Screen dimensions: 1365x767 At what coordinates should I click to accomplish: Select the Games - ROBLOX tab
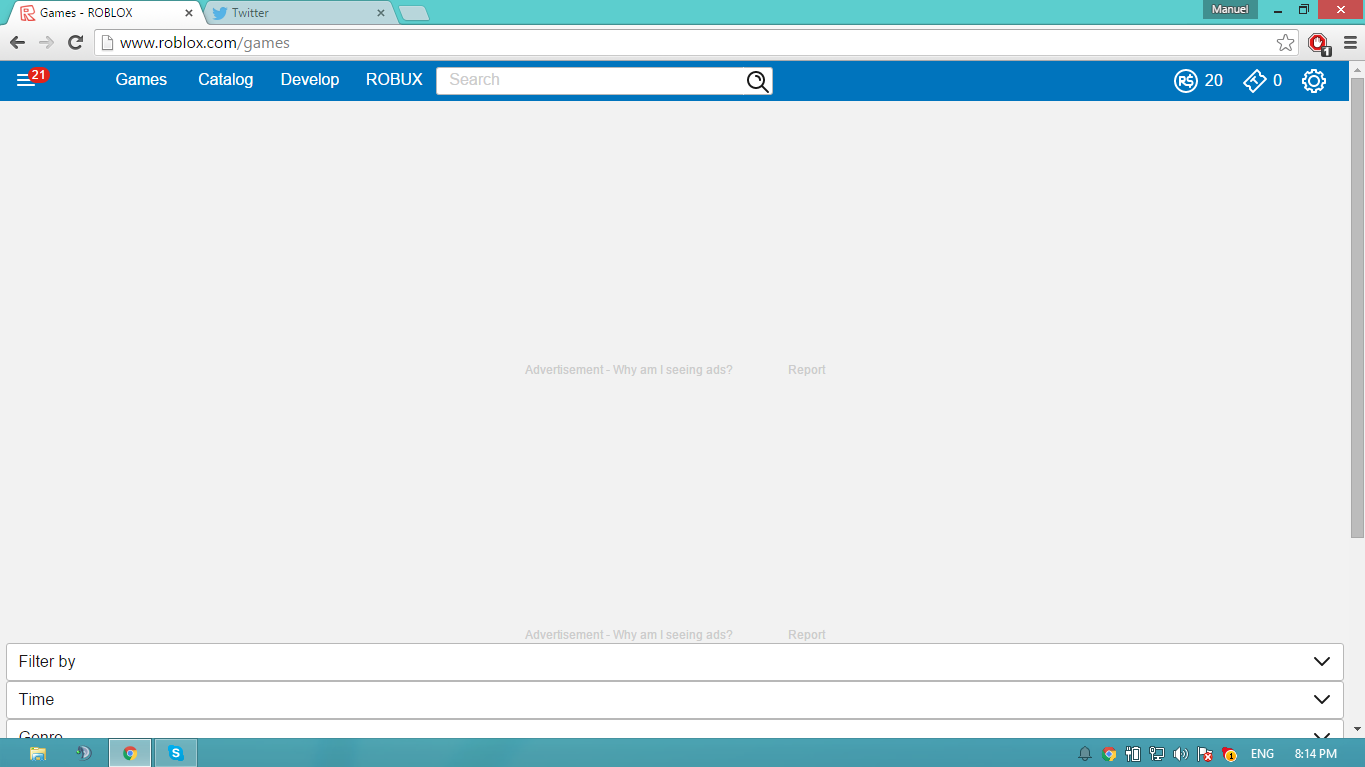pos(103,13)
